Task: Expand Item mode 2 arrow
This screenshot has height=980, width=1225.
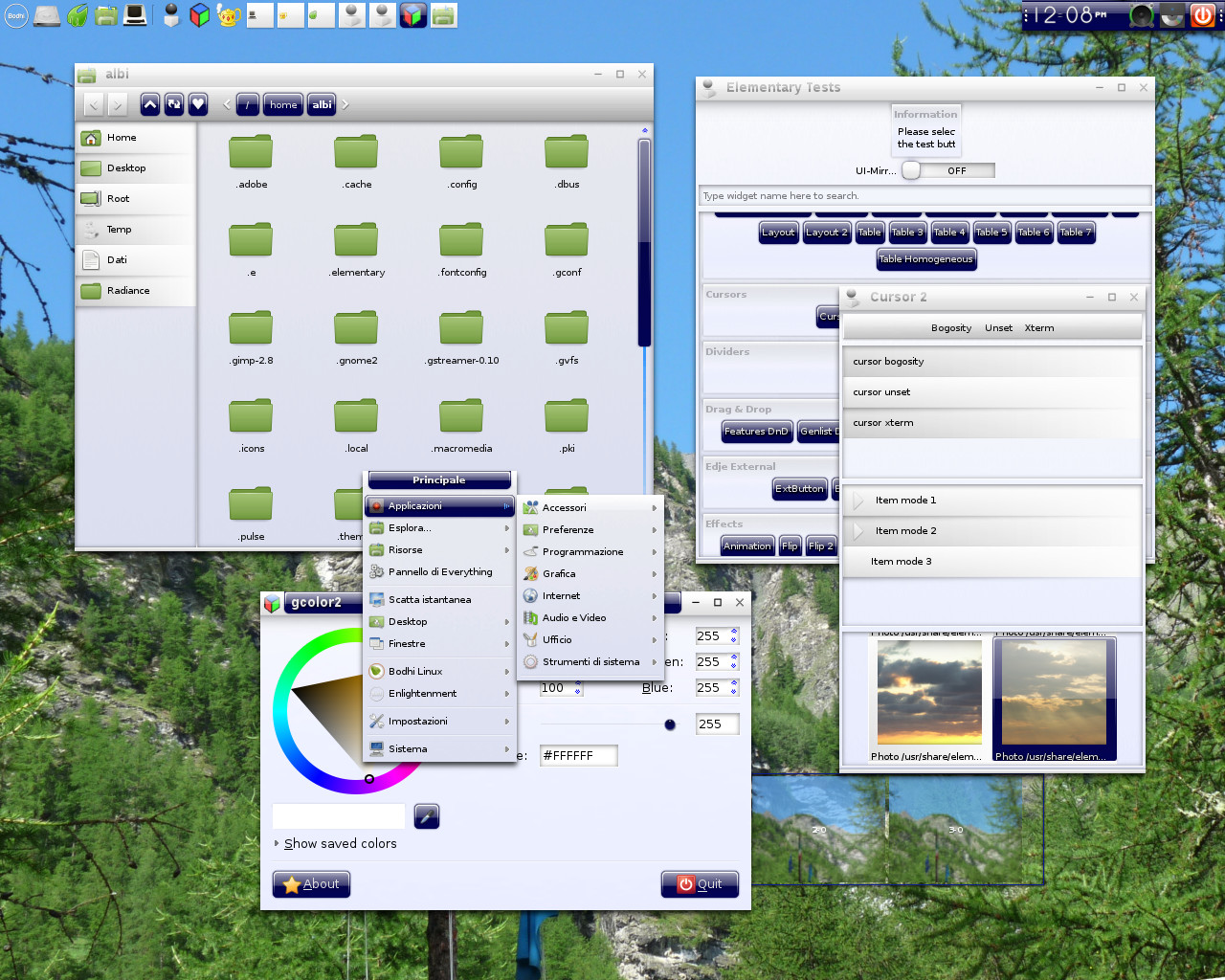Action: pos(858,531)
